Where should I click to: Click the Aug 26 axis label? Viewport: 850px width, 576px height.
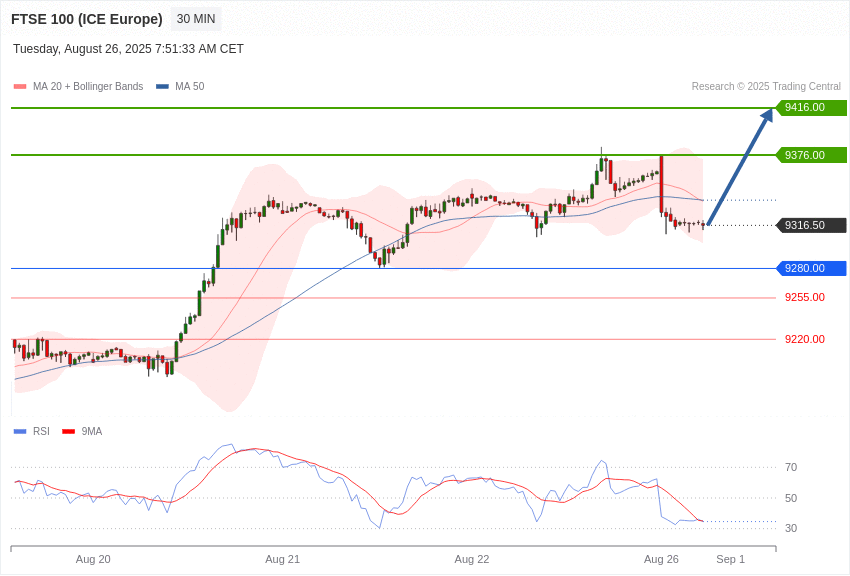(x=661, y=559)
